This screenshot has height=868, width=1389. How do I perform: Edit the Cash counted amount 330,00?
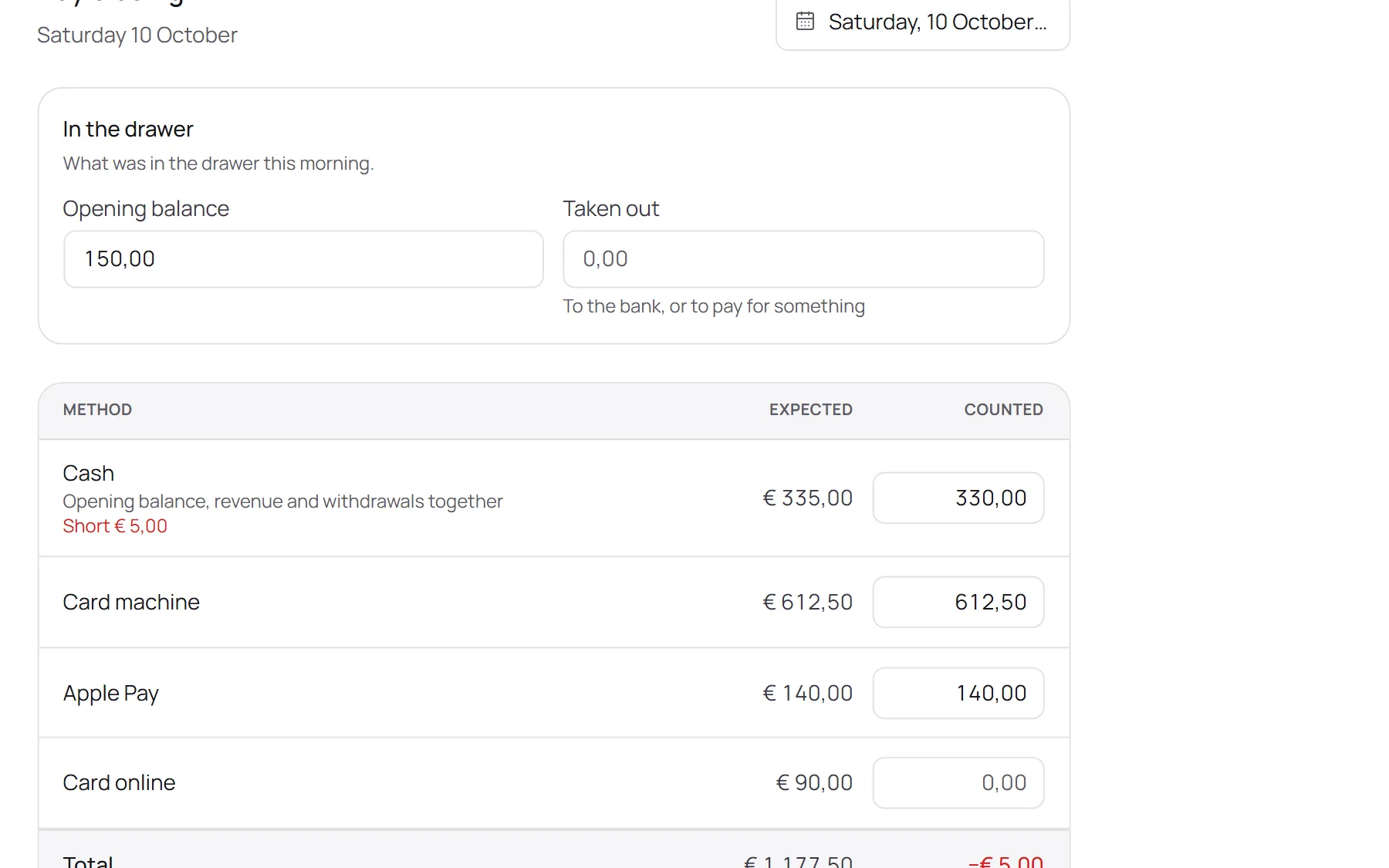[x=958, y=498]
